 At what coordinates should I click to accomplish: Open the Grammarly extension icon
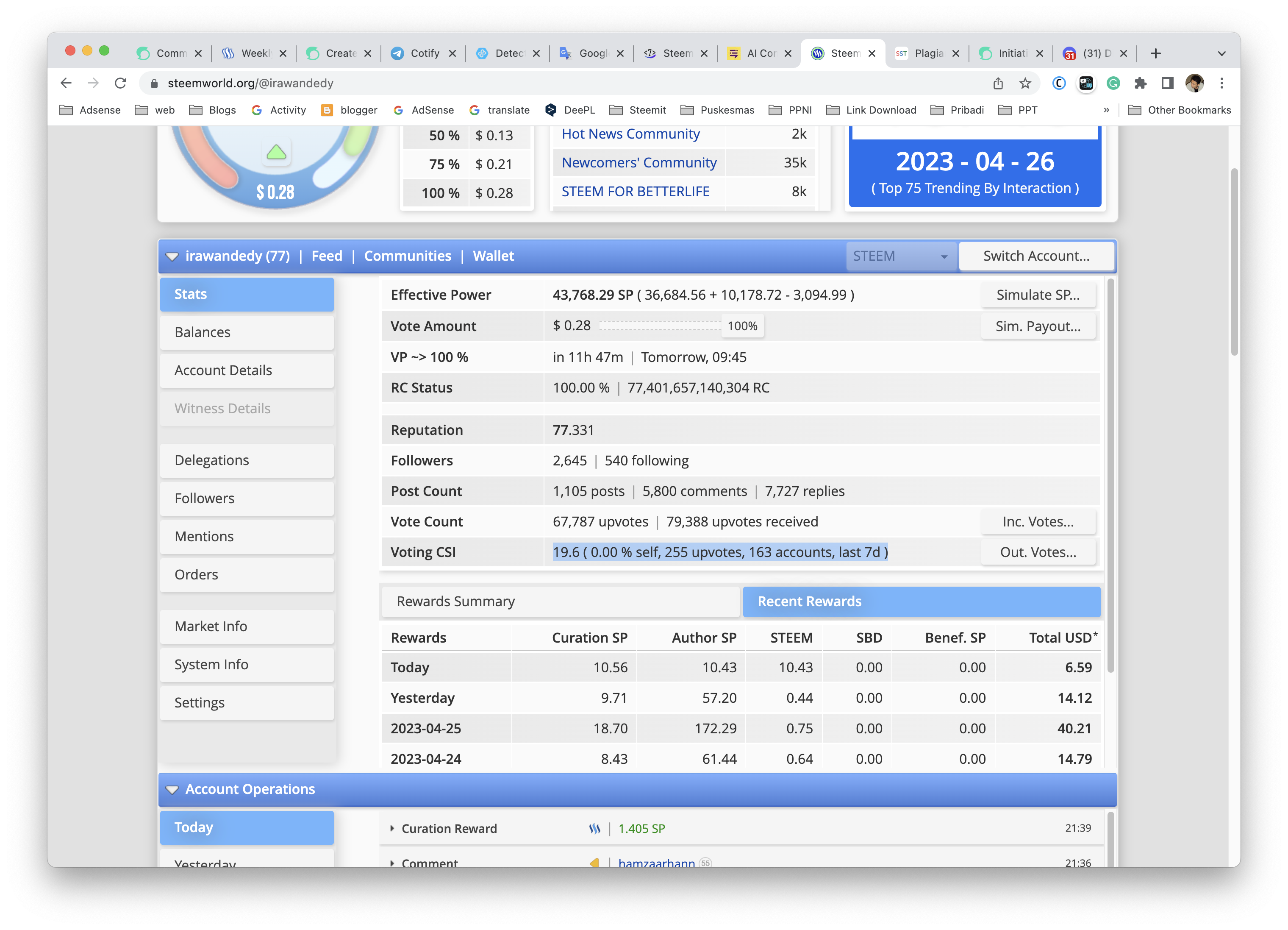click(x=1113, y=84)
